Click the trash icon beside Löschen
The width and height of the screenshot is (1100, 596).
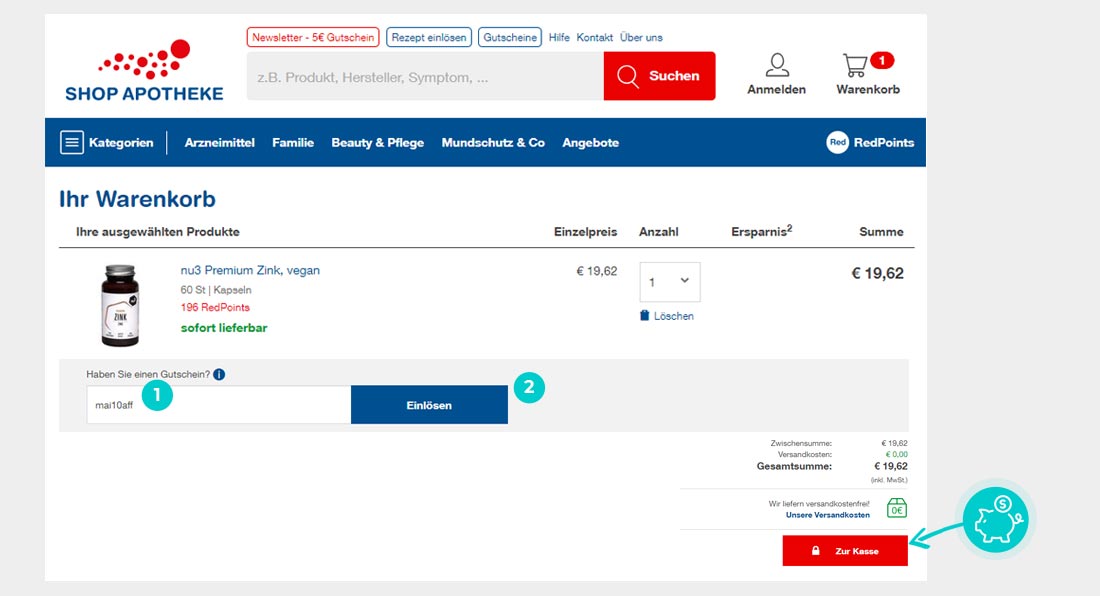tap(645, 316)
